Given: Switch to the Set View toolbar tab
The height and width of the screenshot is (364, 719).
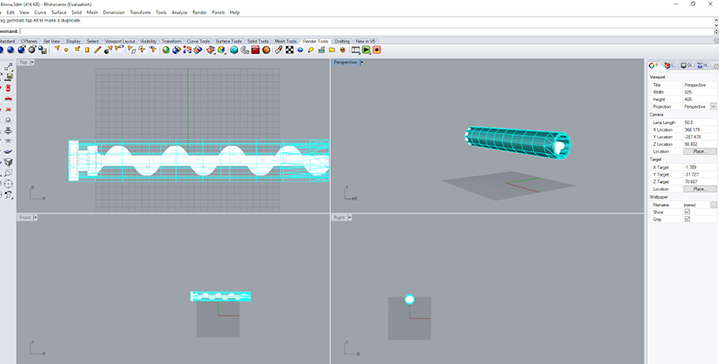Looking at the screenshot, I should [x=51, y=41].
